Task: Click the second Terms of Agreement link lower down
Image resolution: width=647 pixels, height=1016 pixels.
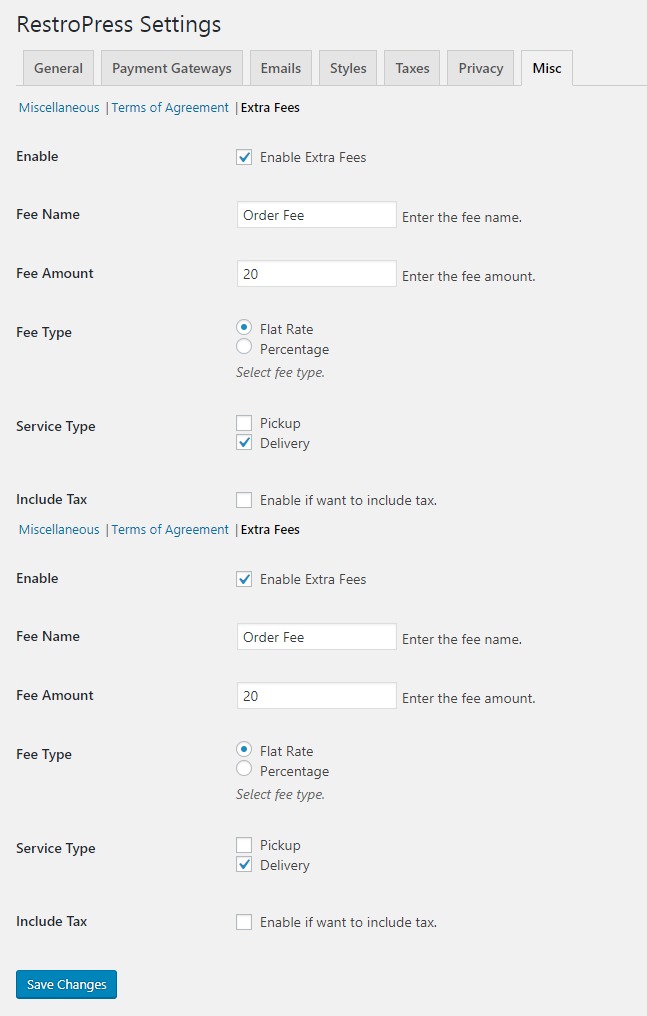Action: click(170, 529)
